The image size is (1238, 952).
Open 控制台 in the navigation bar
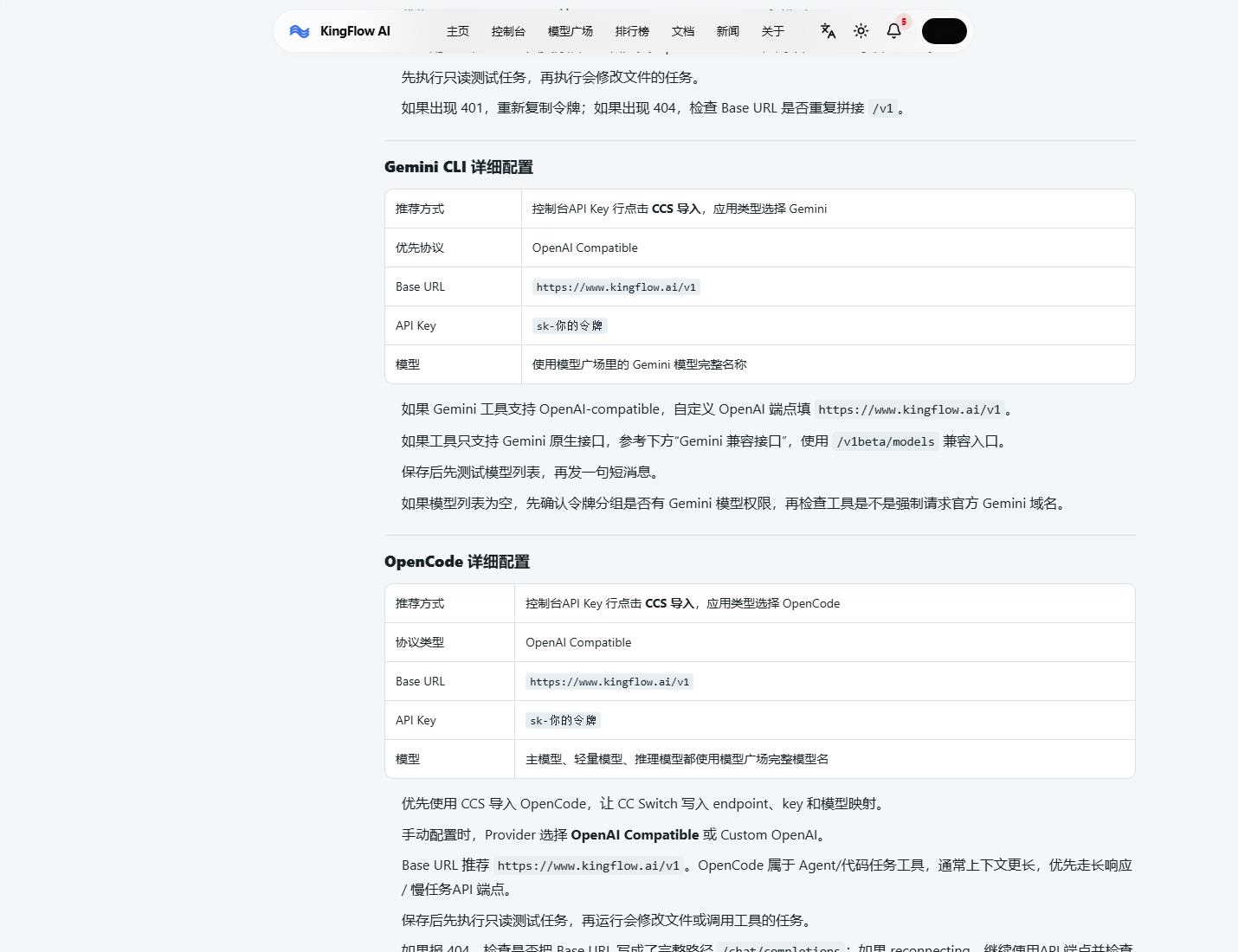[508, 31]
